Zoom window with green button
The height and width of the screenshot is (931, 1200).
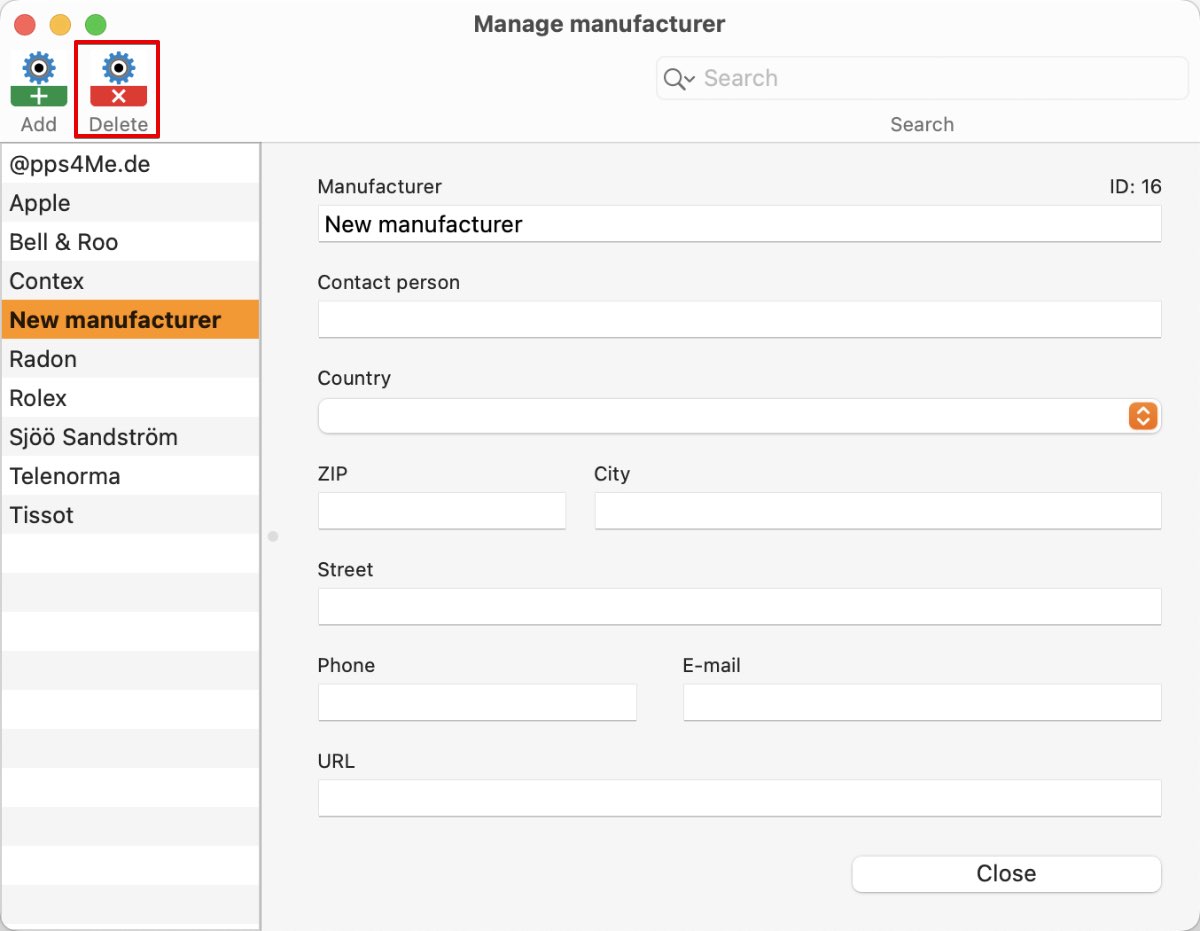click(x=95, y=25)
